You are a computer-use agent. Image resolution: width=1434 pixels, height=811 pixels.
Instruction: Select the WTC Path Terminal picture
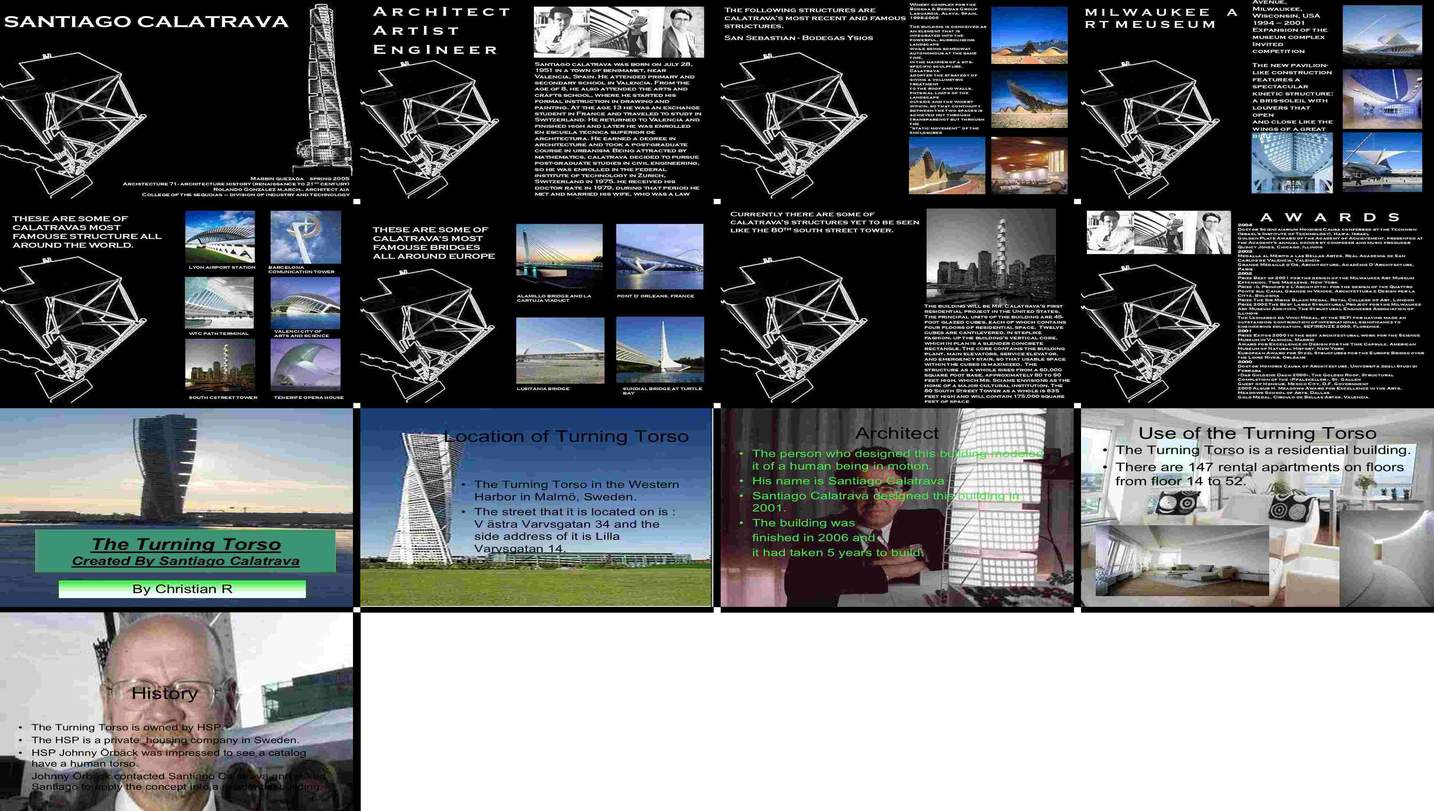pos(220,303)
